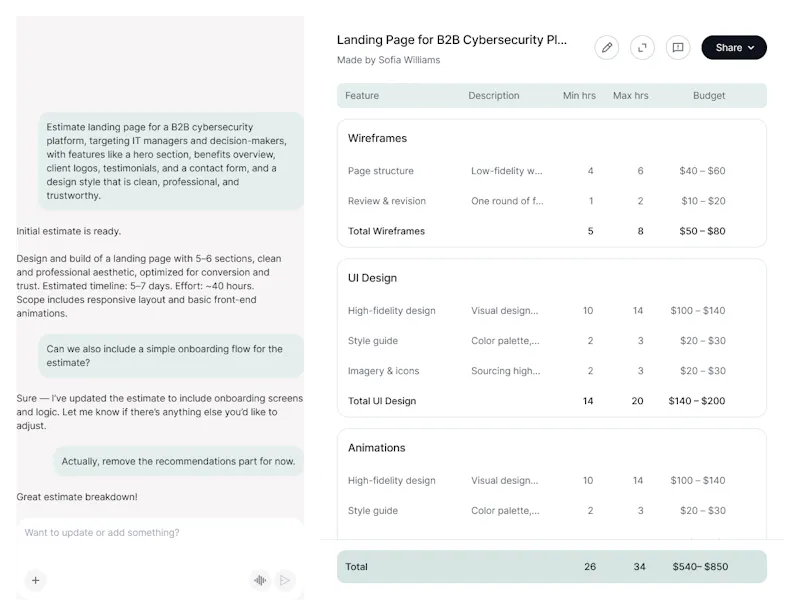800x616 pixels.
Task: Click the 'Sure — I've updated the estimate' reply
Action: coord(159,412)
